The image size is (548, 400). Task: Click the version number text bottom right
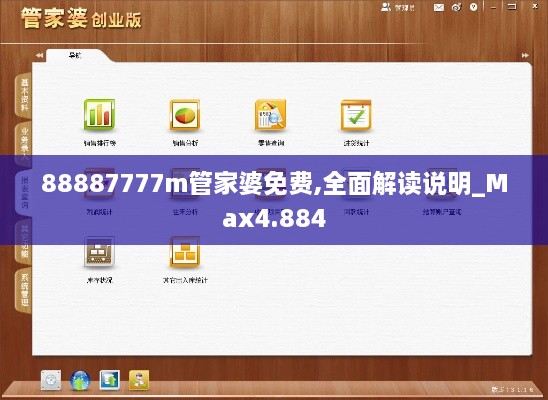point(513,389)
